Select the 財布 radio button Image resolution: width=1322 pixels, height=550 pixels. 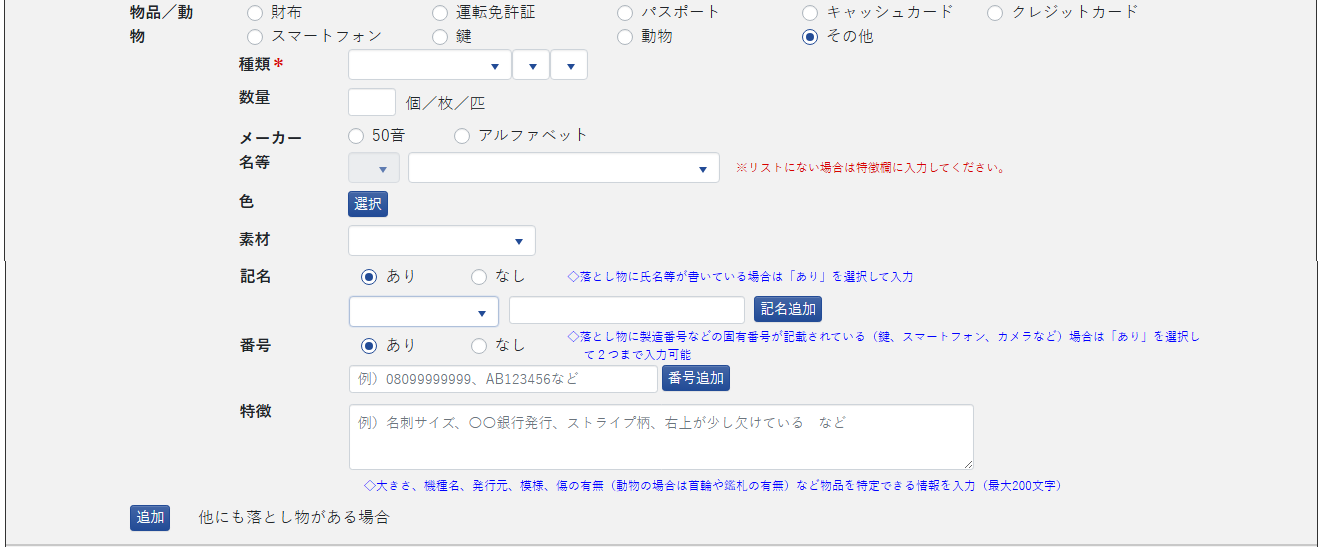[255, 13]
